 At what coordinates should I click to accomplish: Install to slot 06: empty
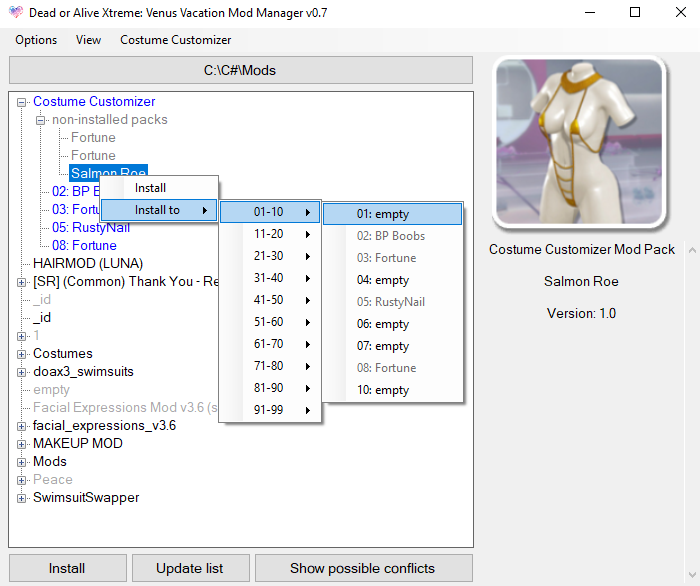tap(392, 324)
